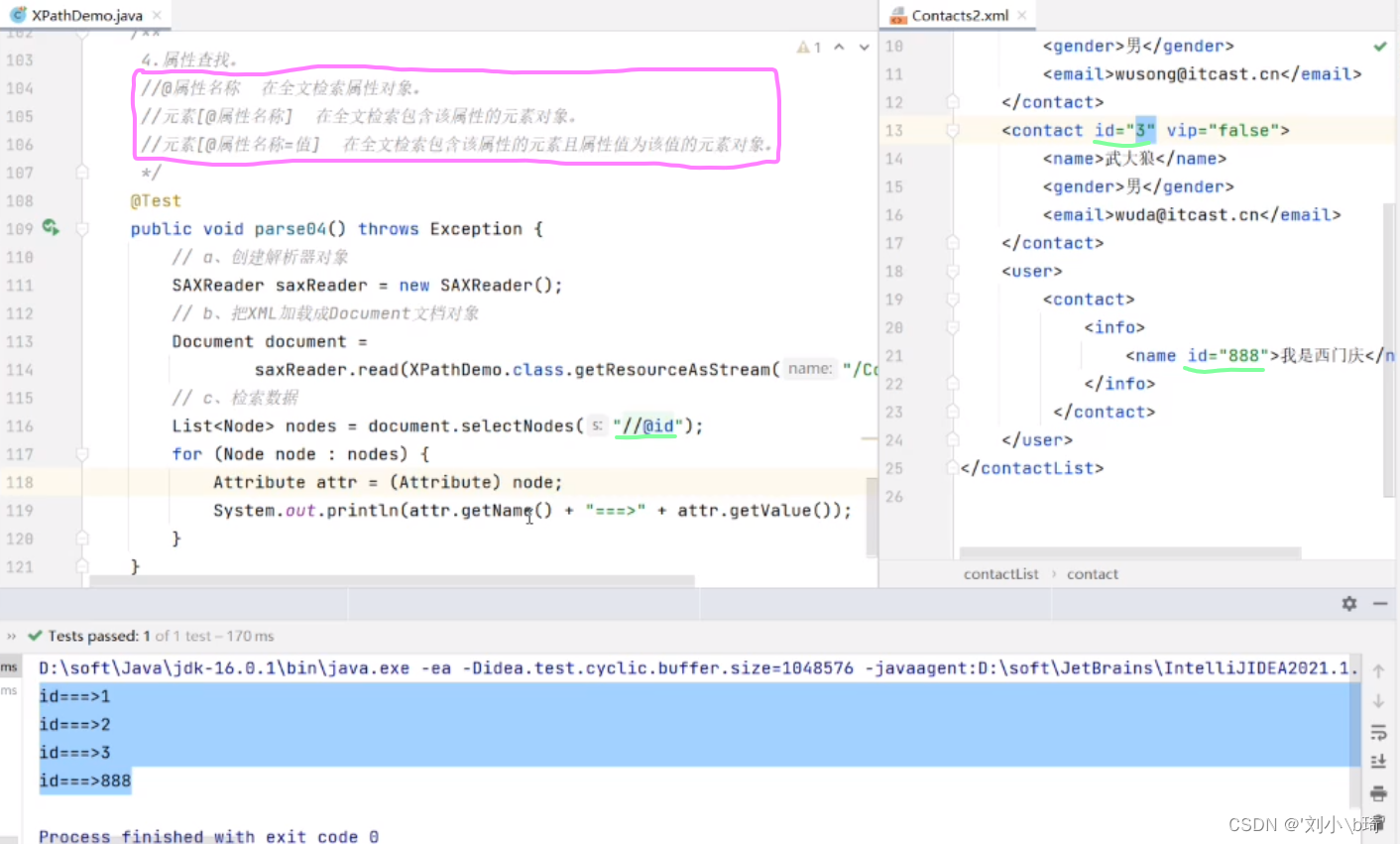Collapse comment block ending line 107
This screenshot has height=844, width=1400.
tap(82, 173)
